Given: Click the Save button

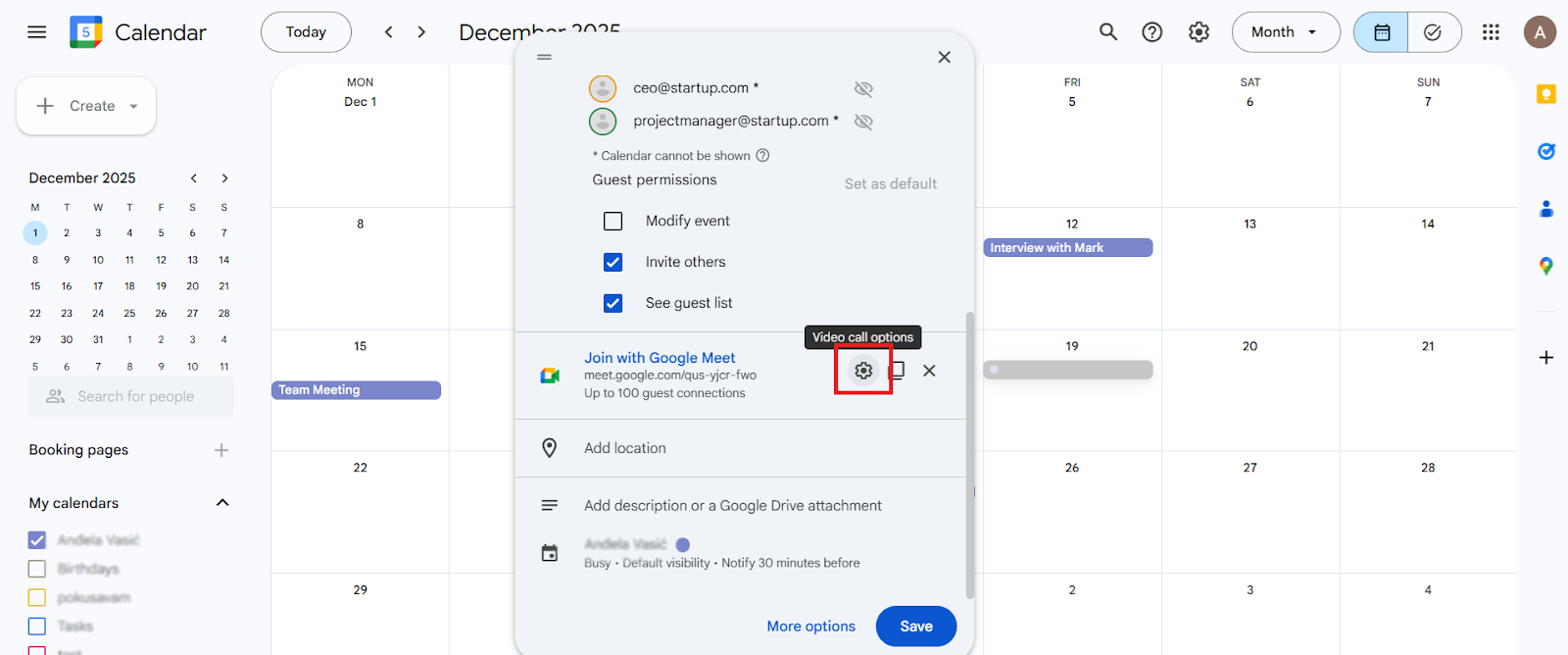Looking at the screenshot, I should click(x=915, y=627).
